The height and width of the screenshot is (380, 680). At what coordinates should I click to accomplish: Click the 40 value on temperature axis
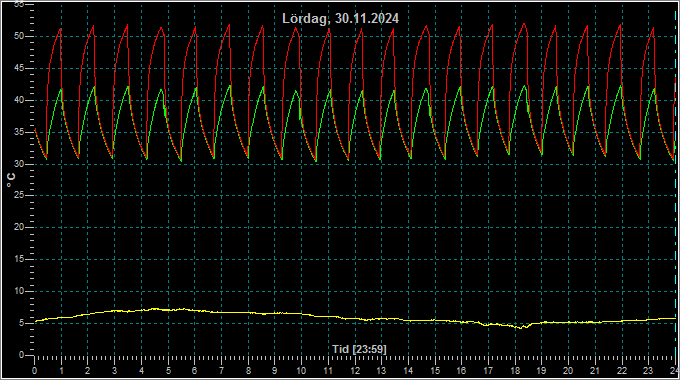click(19, 100)
